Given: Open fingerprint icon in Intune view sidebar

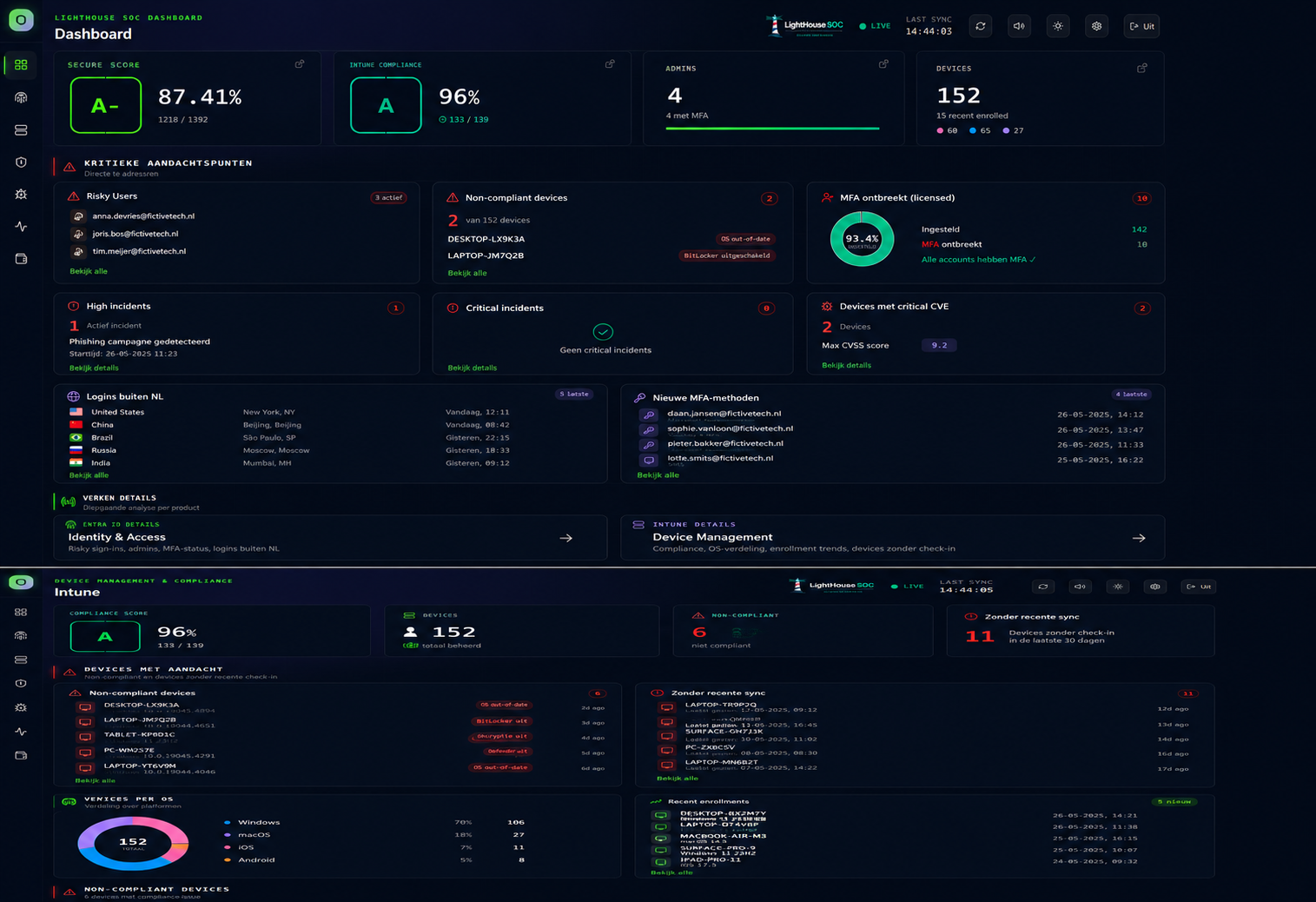Looking at the screenshot, I should pyautogui.click(x=21, y=635).
